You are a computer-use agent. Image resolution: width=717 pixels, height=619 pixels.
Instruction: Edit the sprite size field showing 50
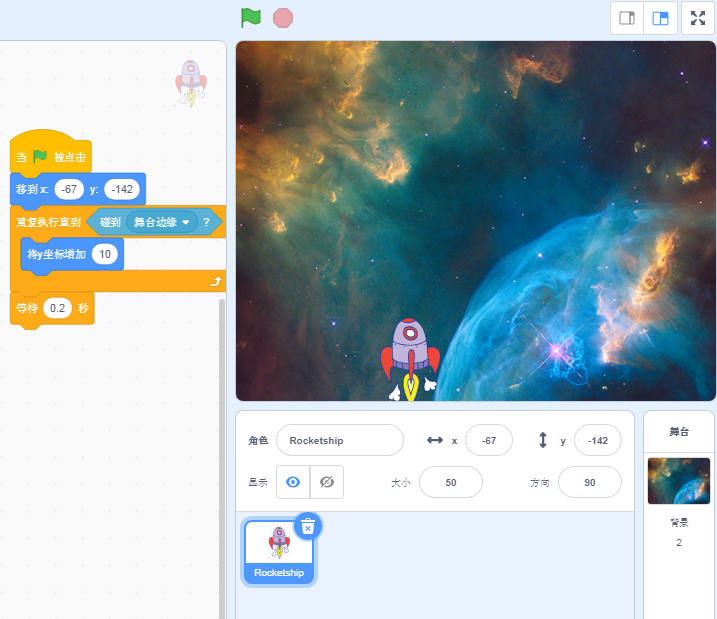[x=451, y=482]
